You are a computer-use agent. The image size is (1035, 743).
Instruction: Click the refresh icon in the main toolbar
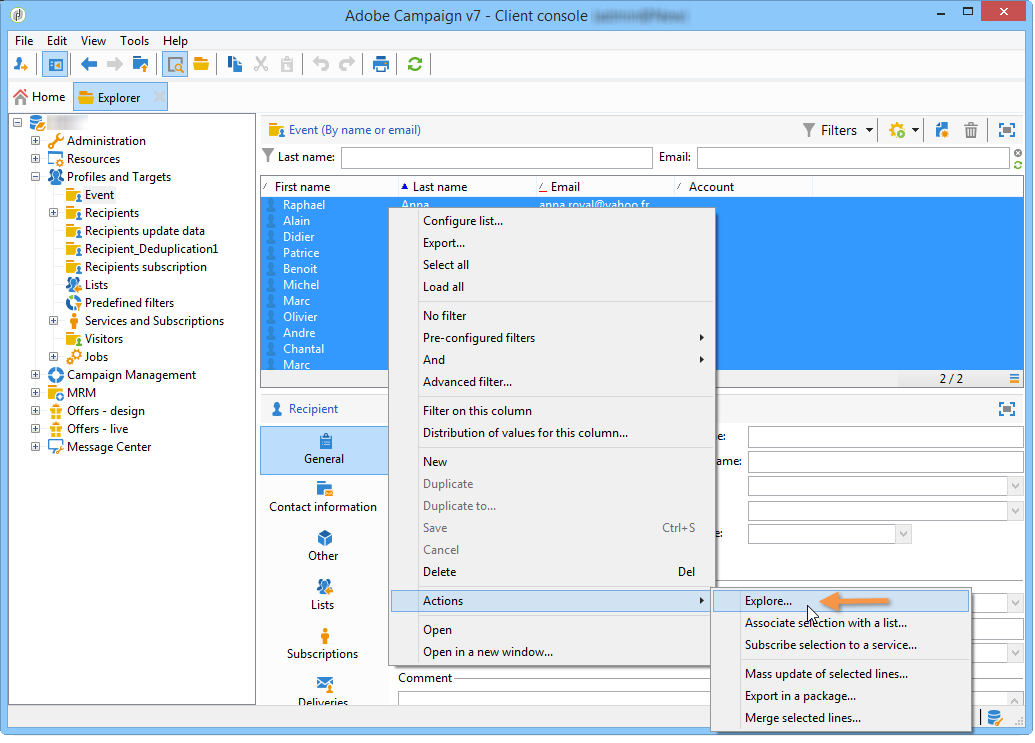tap(414, 64)
